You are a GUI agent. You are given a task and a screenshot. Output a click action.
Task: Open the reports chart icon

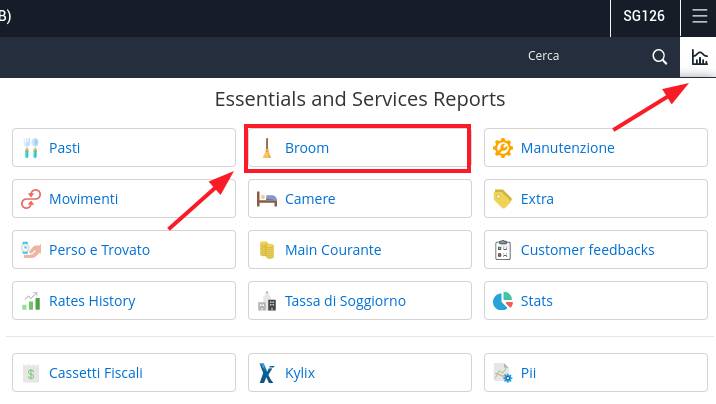(x=699, y=57)
